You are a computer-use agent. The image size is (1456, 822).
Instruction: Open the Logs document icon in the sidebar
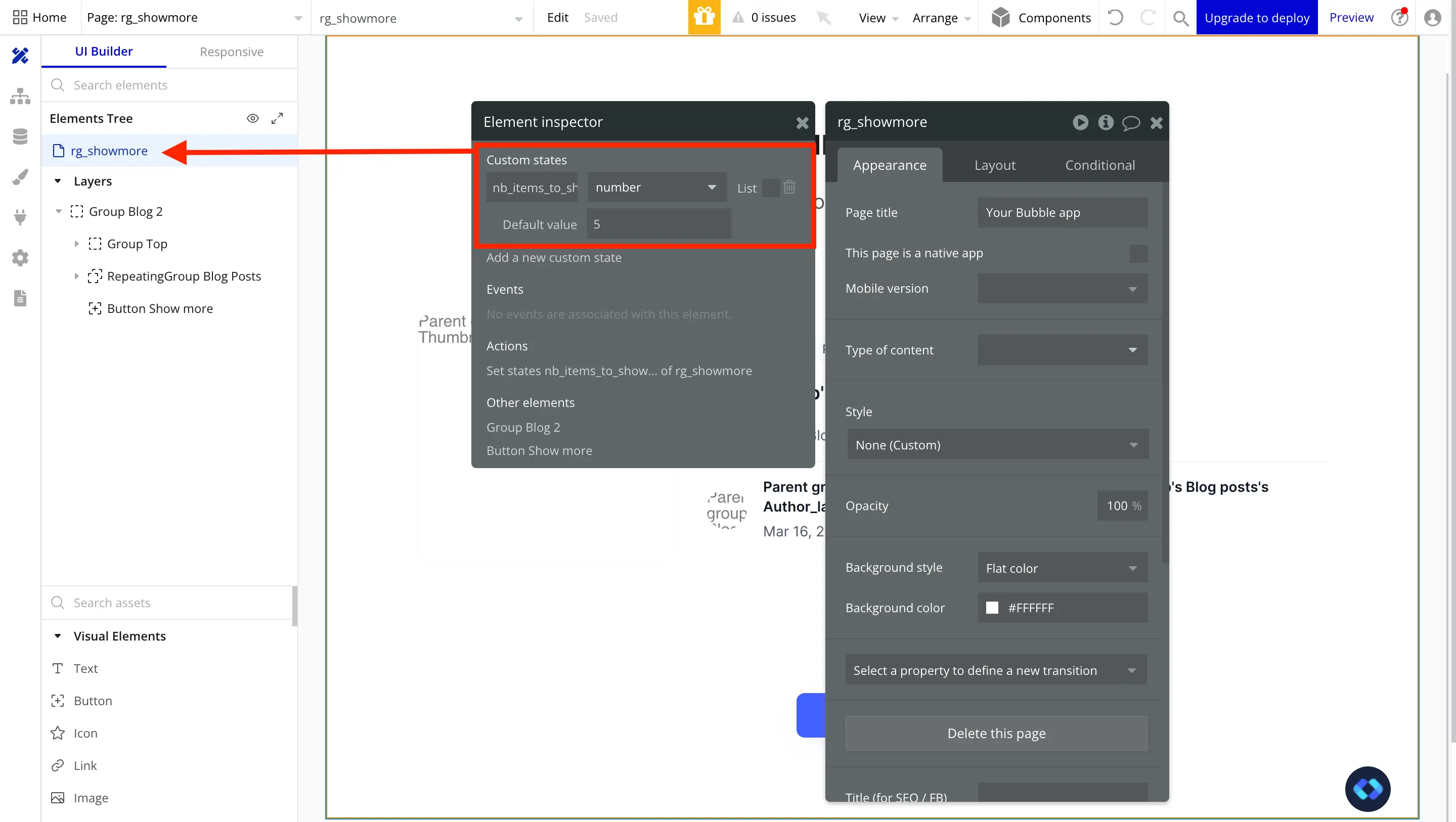pos(20,298)
